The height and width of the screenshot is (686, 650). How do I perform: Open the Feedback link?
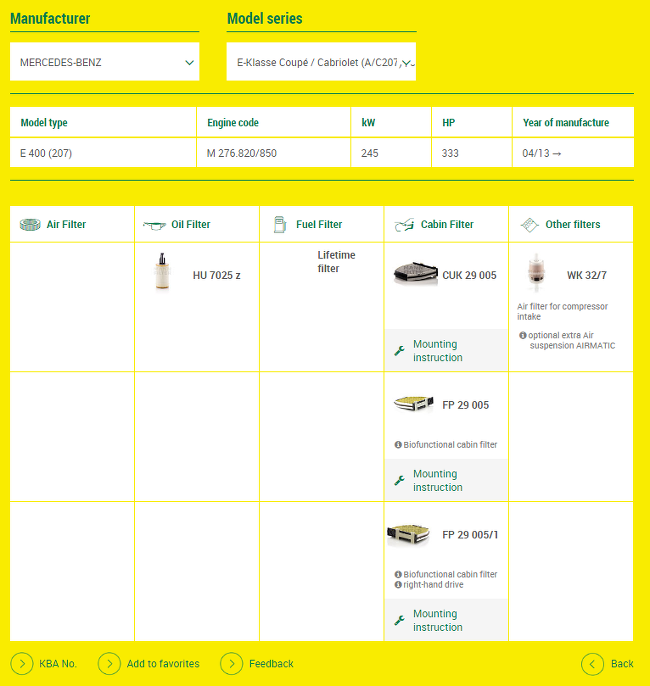(257, 664)
